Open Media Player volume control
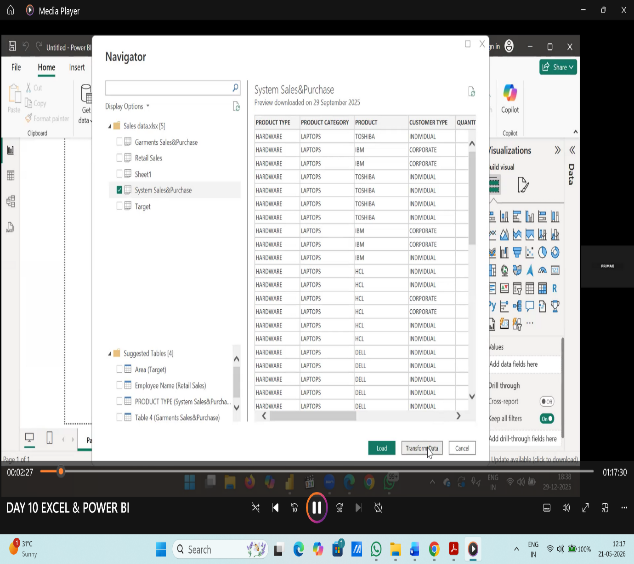This screenshot has width=634, height=564. [566, 508]
